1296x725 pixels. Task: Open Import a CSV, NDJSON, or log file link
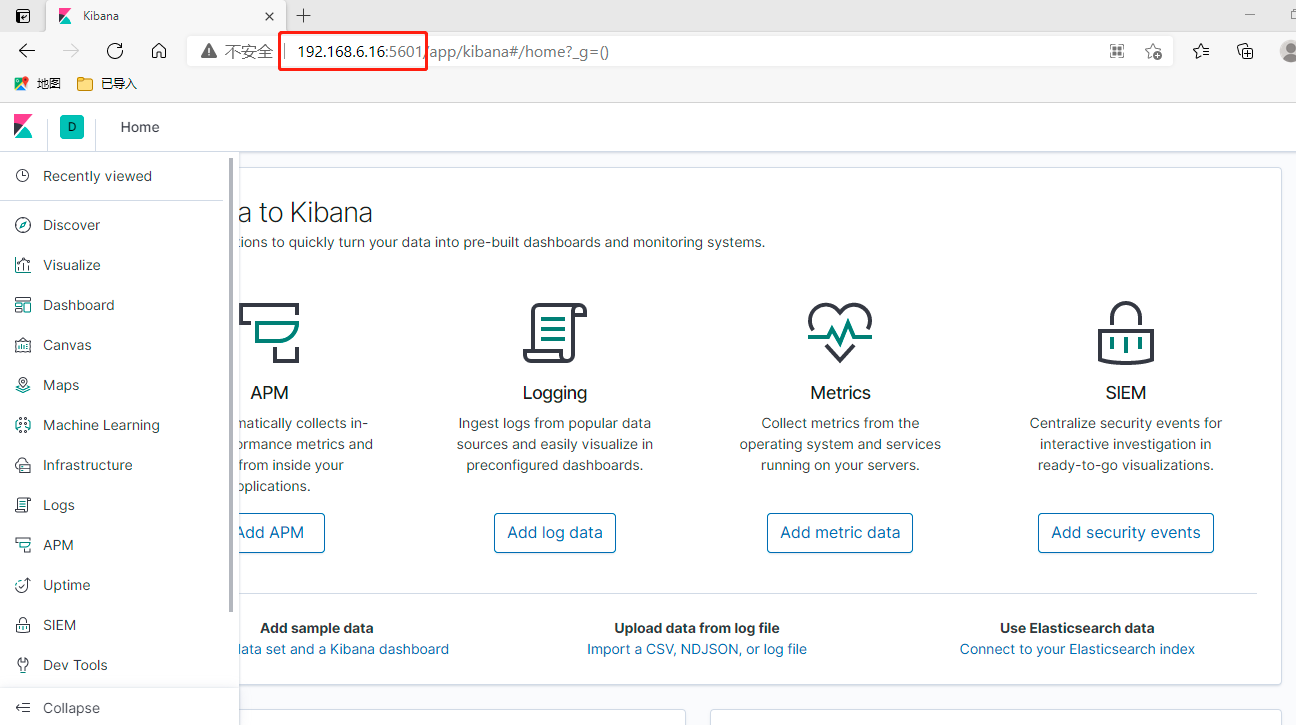point(697,649)
